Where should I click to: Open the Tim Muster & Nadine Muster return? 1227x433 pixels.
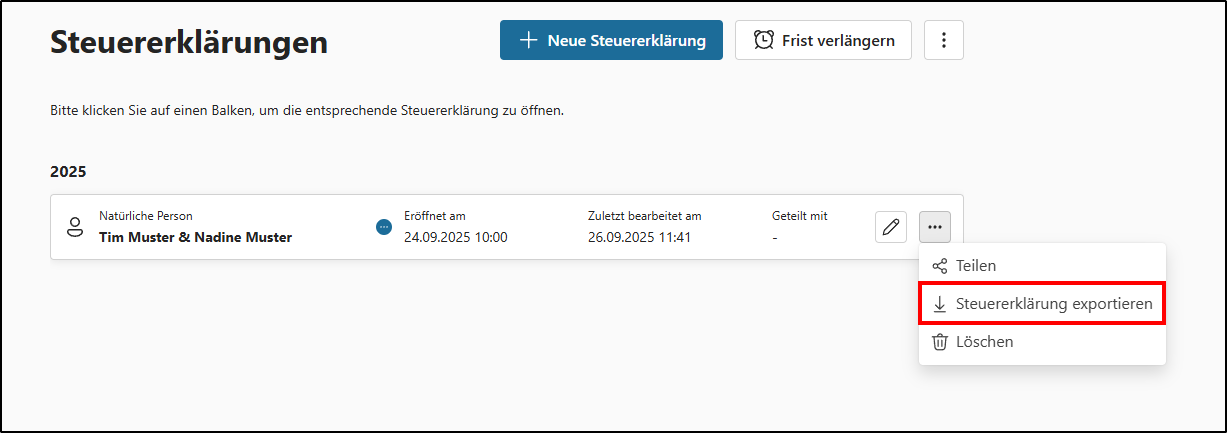(195, 238)
